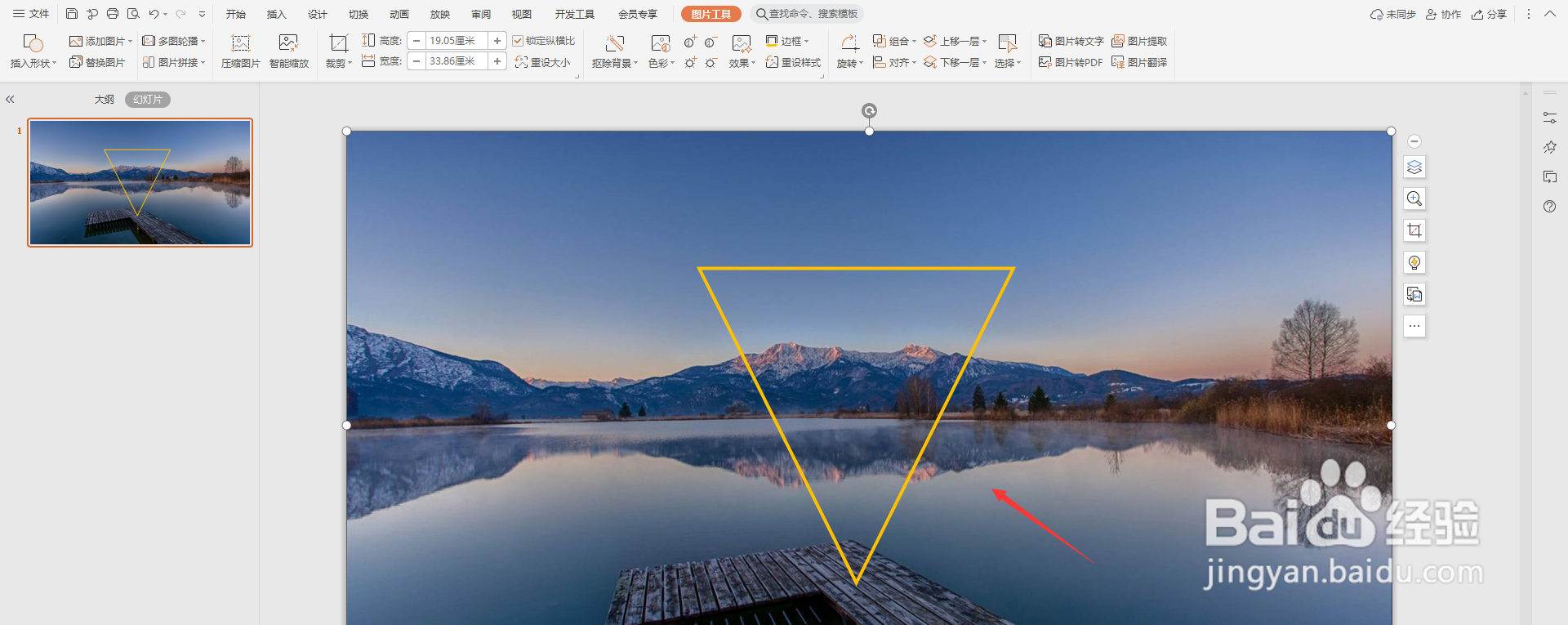This screenshot has width=1568, height=625.
Task: Select the 图片工具 tab
Action: [x=711, y=14]
